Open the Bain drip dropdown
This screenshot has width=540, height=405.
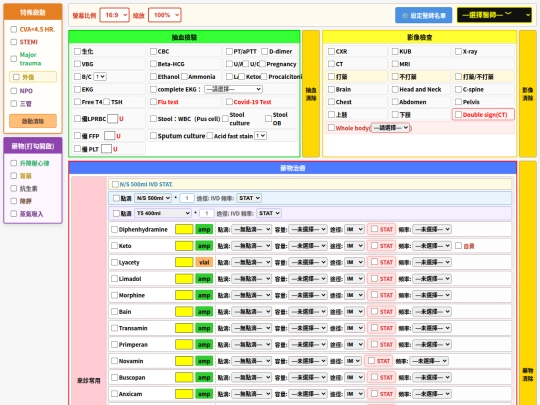(252, 312)
